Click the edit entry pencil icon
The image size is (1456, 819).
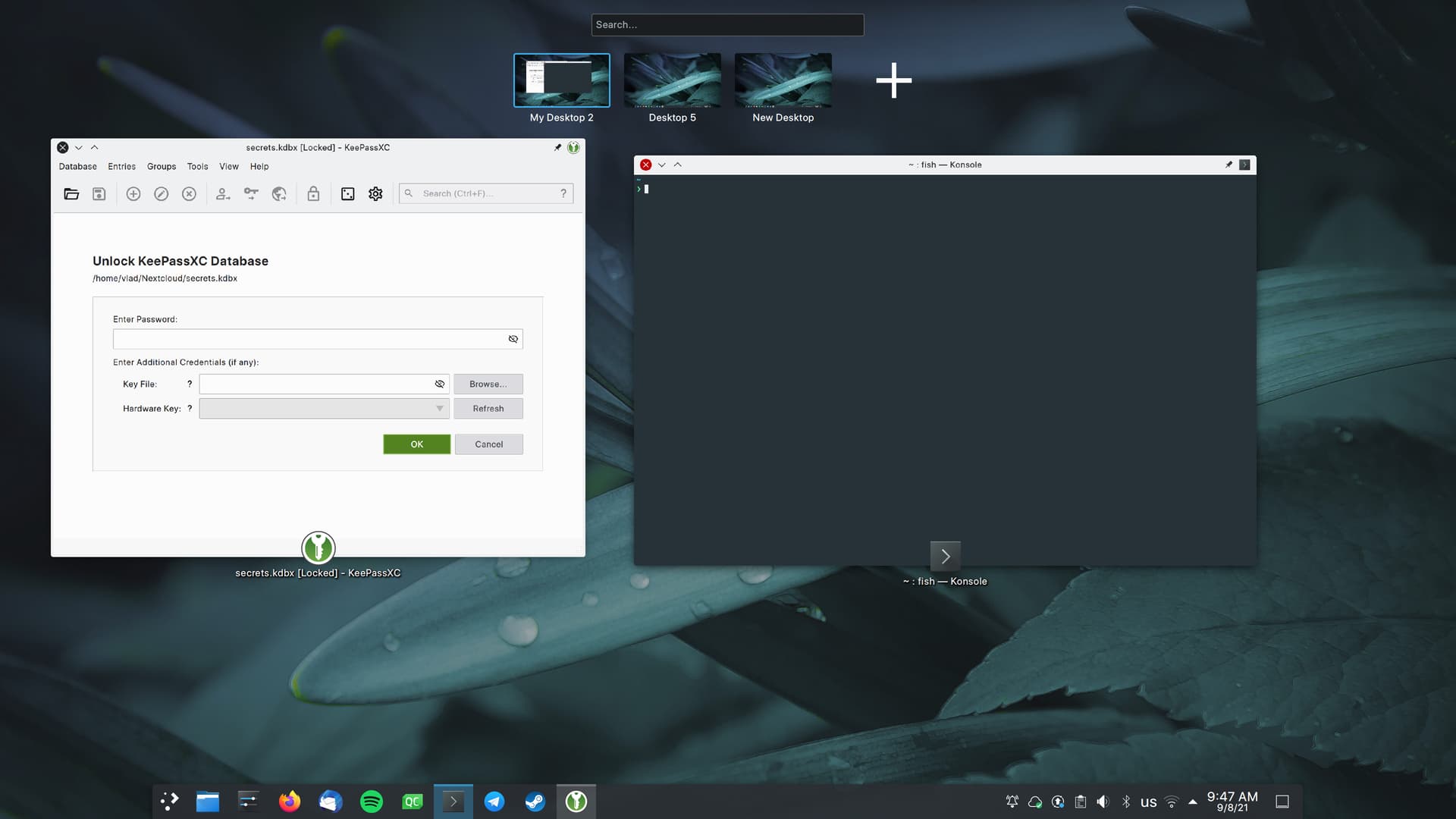coord(162,194)
